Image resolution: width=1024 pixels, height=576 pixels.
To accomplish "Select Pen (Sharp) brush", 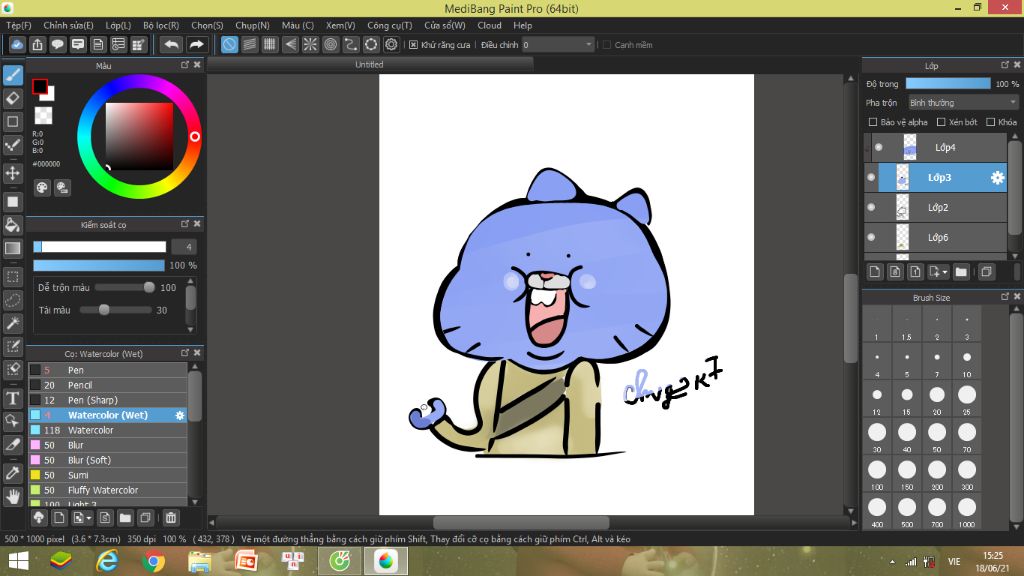I will pyautogui.click(x=108, y=400).
